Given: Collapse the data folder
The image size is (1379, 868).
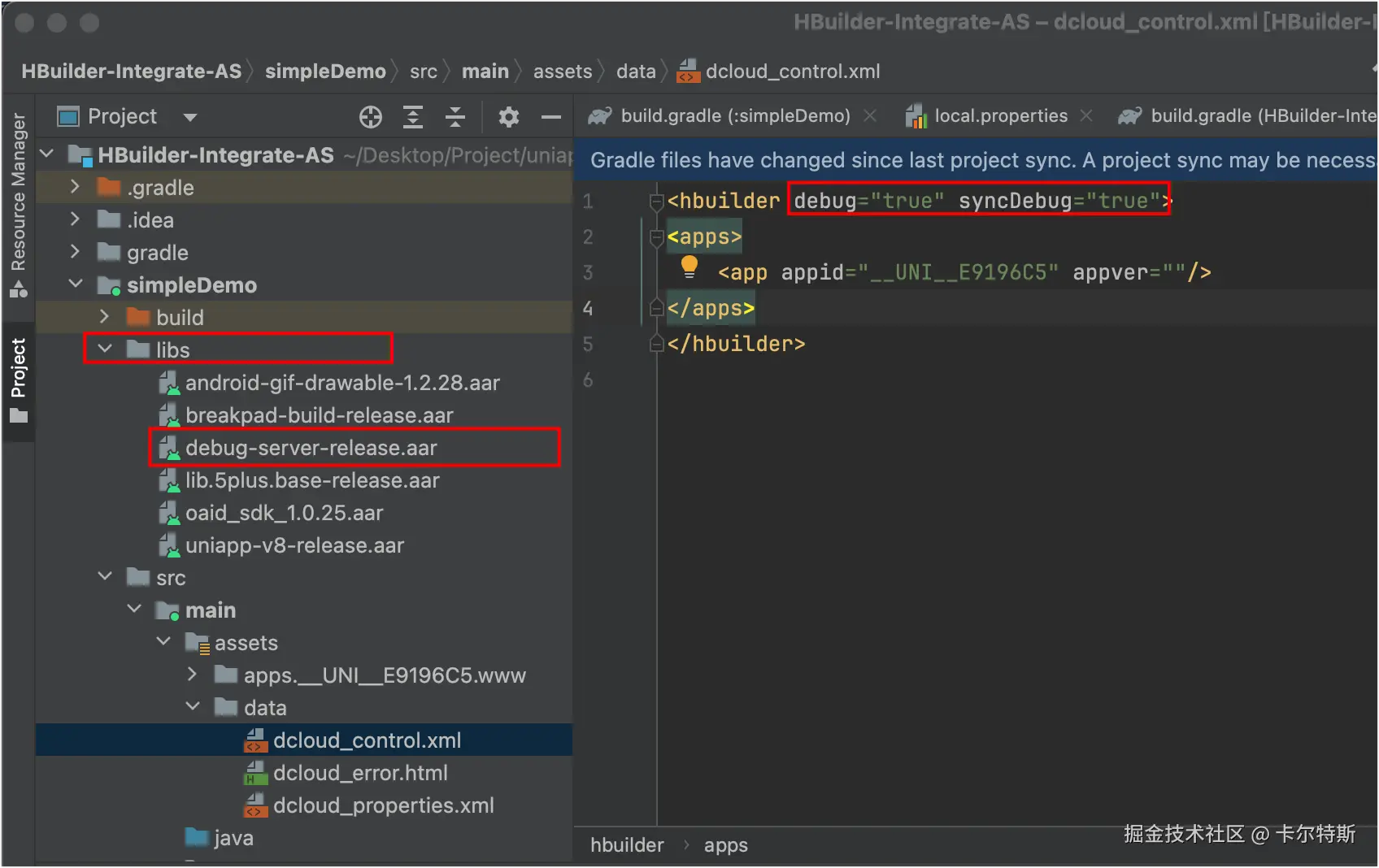Looking at the screenshot, I should coord(193,707).
